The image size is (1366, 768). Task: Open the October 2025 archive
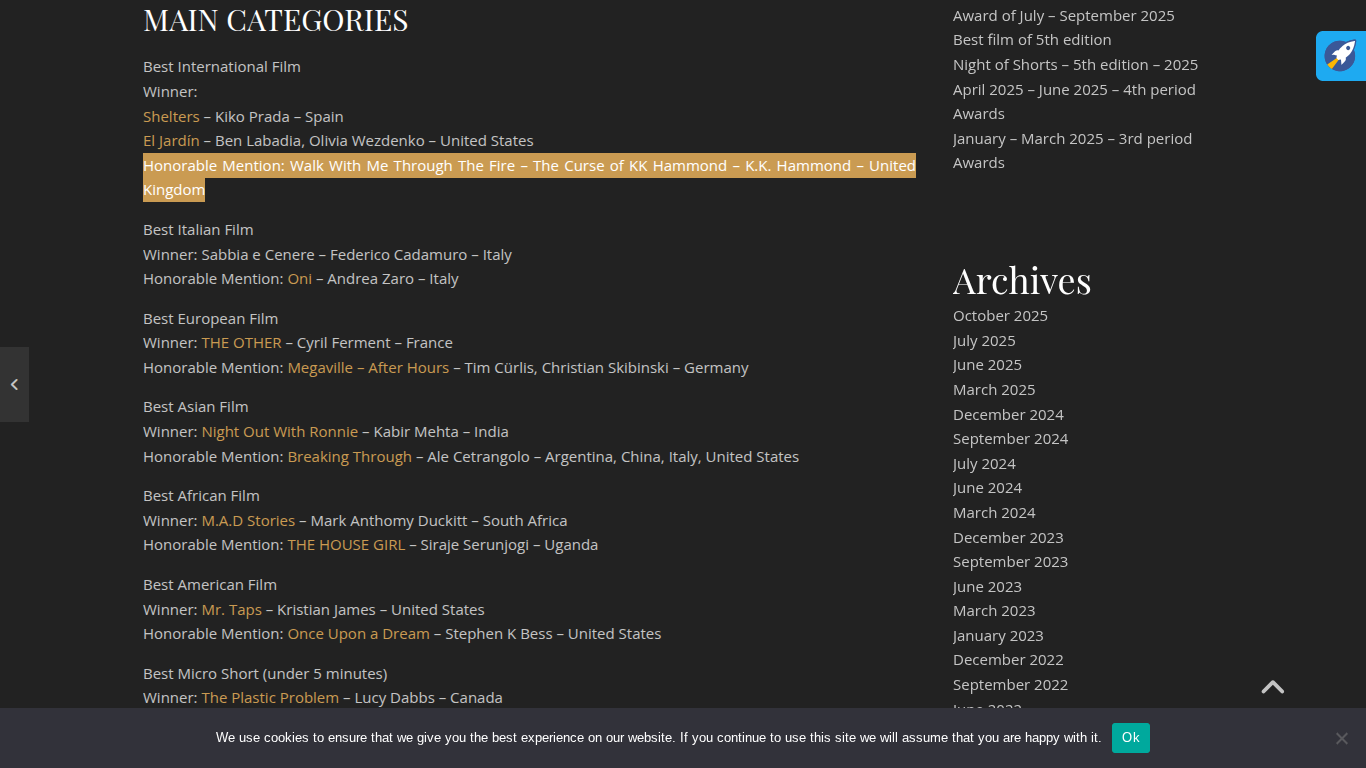tap(1000, 316)
